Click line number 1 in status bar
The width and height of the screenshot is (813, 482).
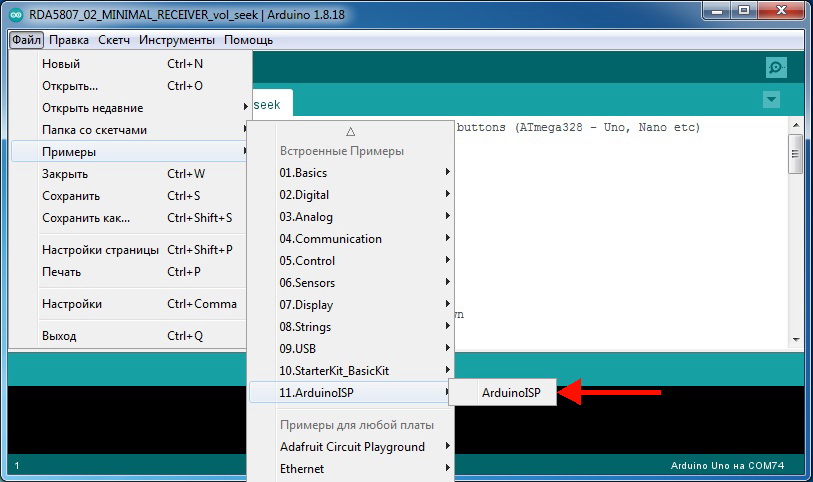(x=17, y=465)
